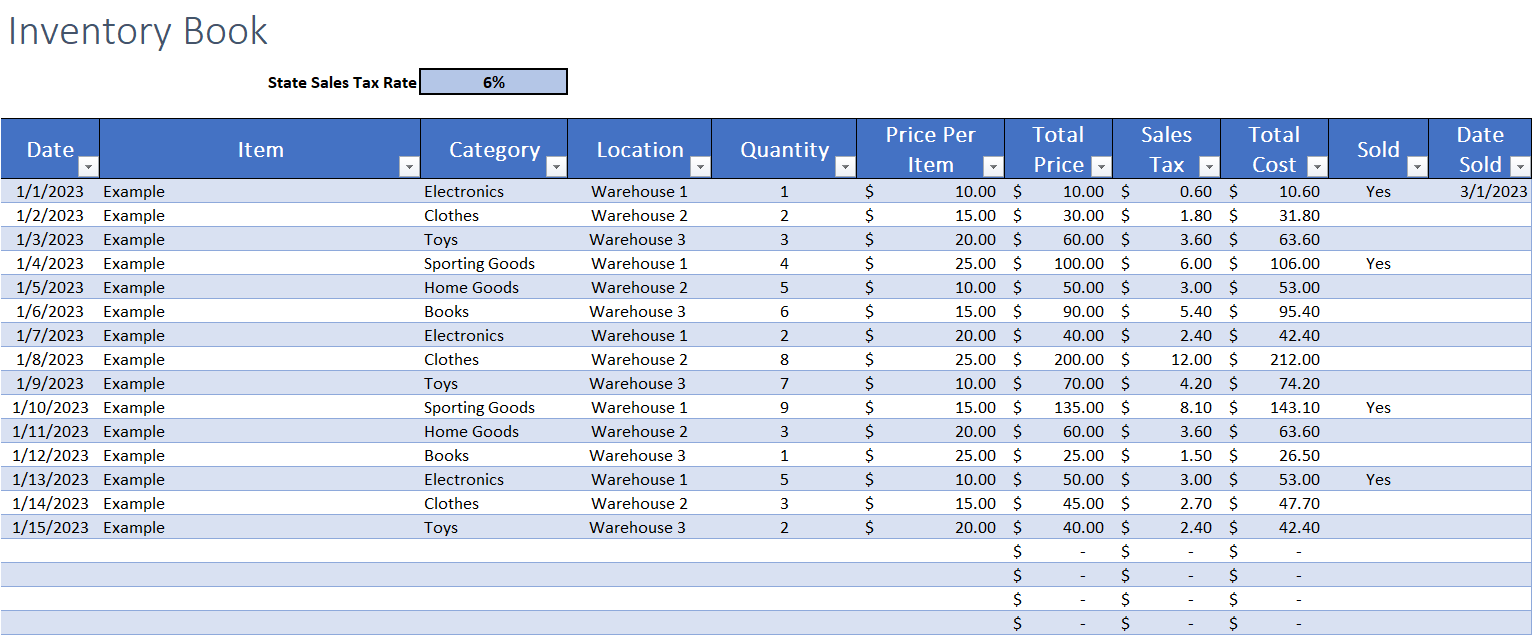Screen dimensions: 1532x635
Task: Open the Price Per Item filter dropdown
Action: click(993, 166)
